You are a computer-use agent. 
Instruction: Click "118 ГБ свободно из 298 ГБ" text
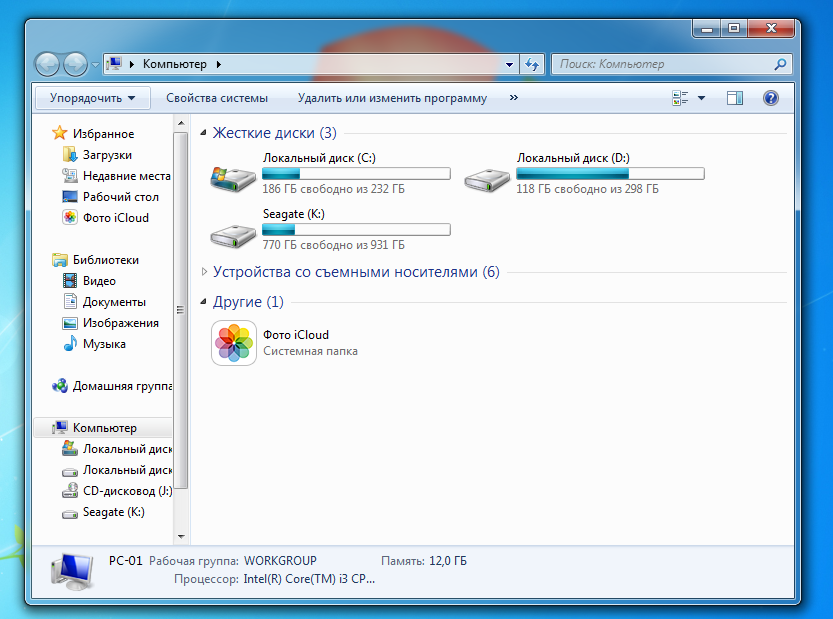click(x=587, y=189)
